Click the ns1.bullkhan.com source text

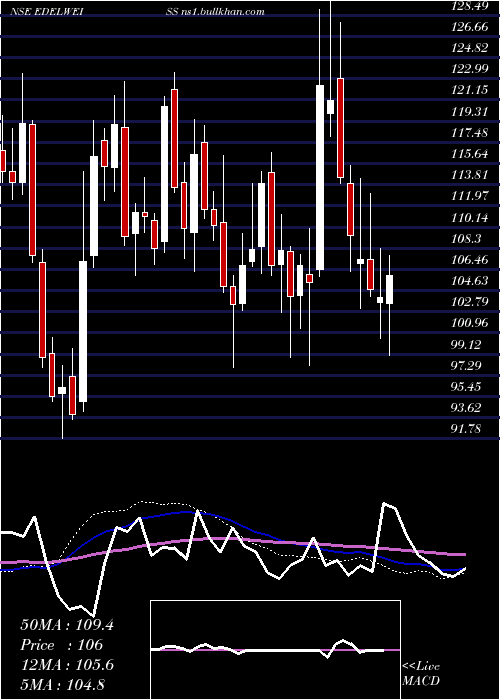[223, 12]
